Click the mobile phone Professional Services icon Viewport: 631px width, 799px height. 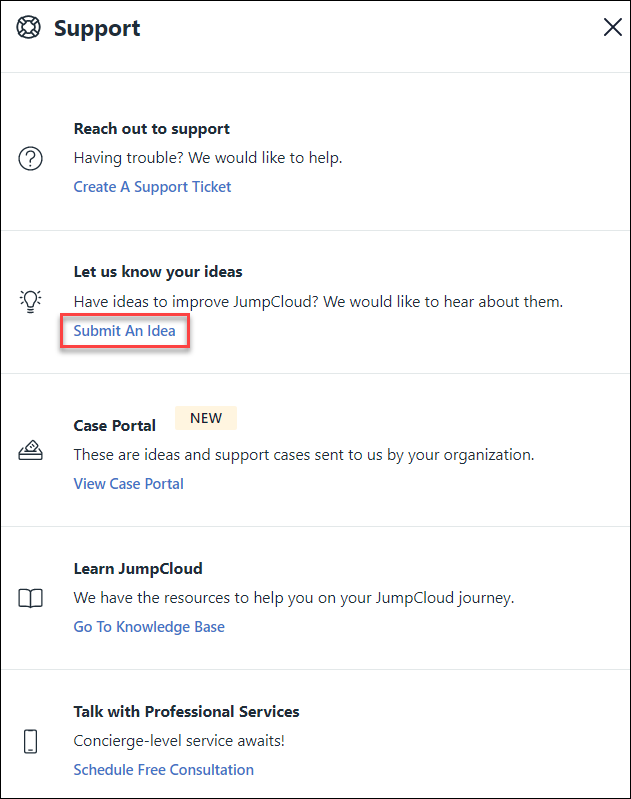click(x=31, y=741)
